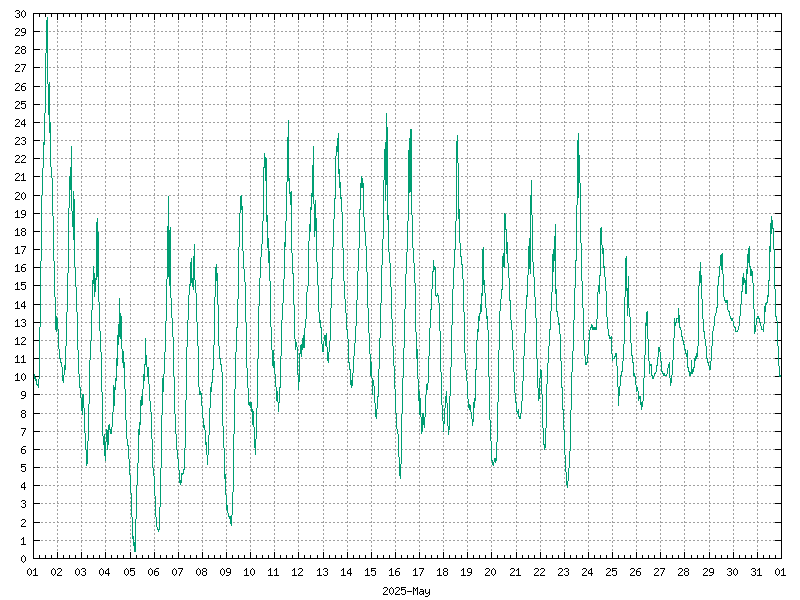Click the y-axis value 20

pos(20,195)
